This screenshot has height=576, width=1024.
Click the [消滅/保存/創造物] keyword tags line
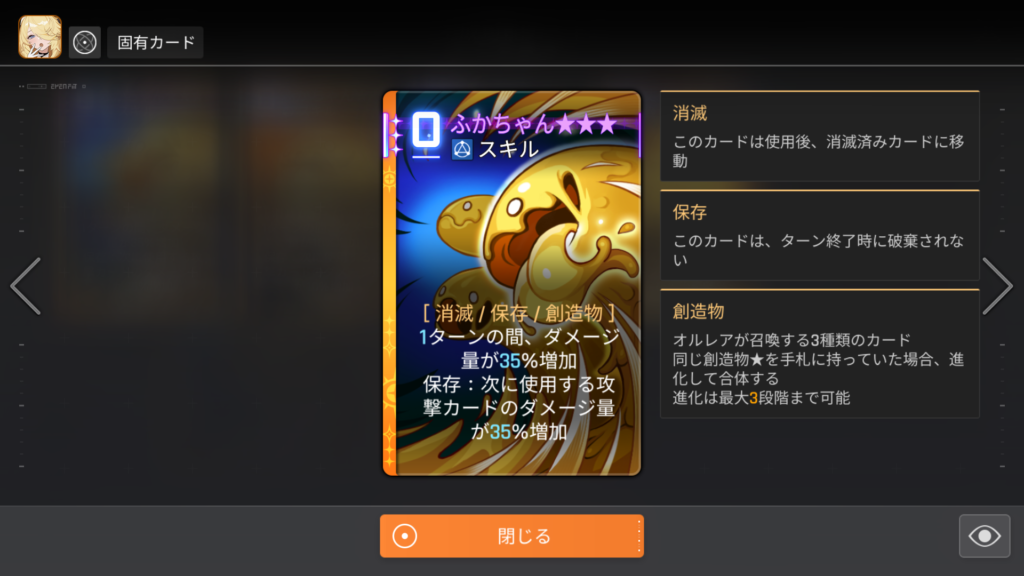coord(519,313)
